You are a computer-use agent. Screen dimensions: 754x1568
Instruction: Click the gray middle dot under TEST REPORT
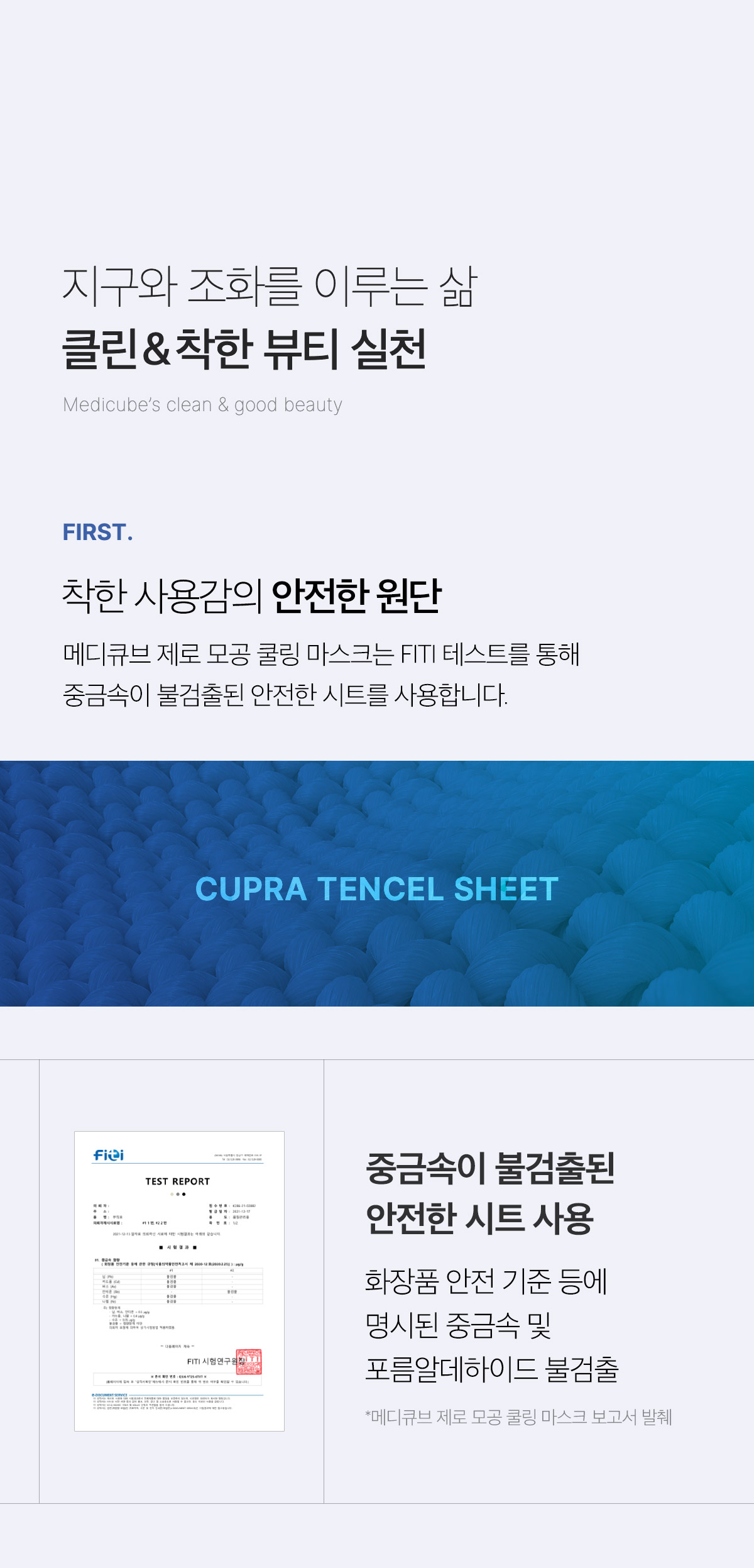coord(178,1194)
